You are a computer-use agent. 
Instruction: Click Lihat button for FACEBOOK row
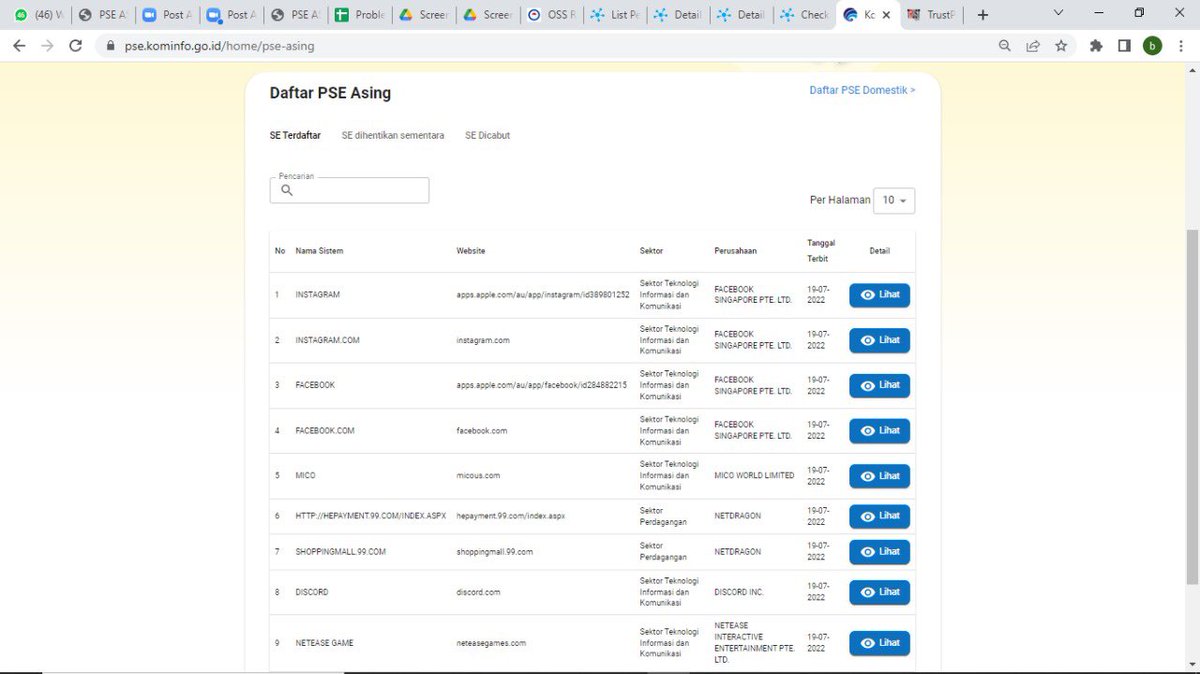(x=880, y=385)
